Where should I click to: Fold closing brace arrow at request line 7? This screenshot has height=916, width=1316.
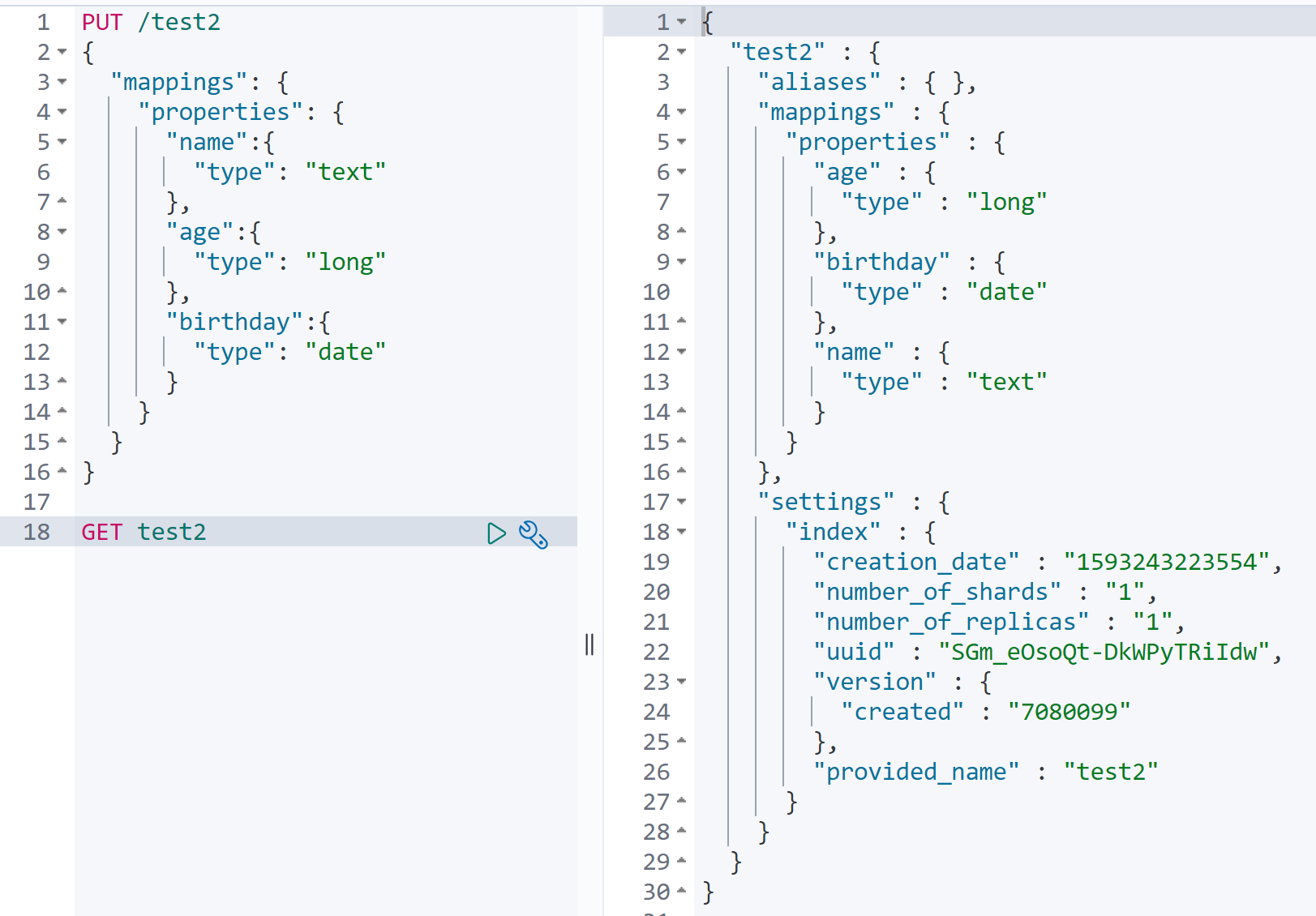click(x=62, y=201)
